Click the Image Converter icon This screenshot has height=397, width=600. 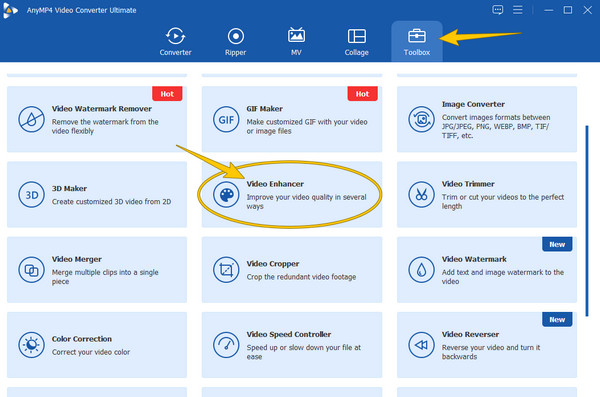(421, 119)
